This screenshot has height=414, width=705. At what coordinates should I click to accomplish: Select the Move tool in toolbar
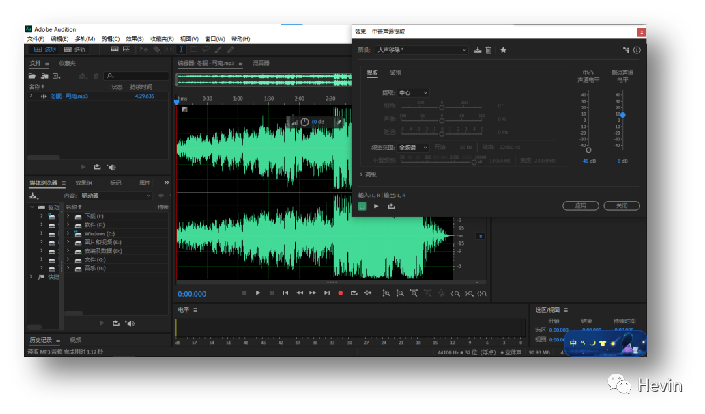144,49
